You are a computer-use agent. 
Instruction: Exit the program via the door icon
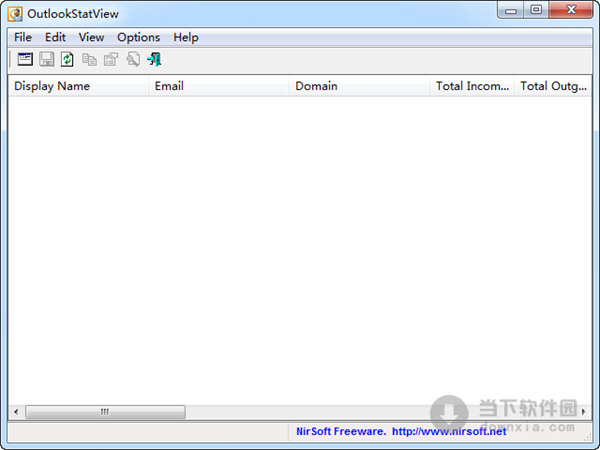[155, 59]
